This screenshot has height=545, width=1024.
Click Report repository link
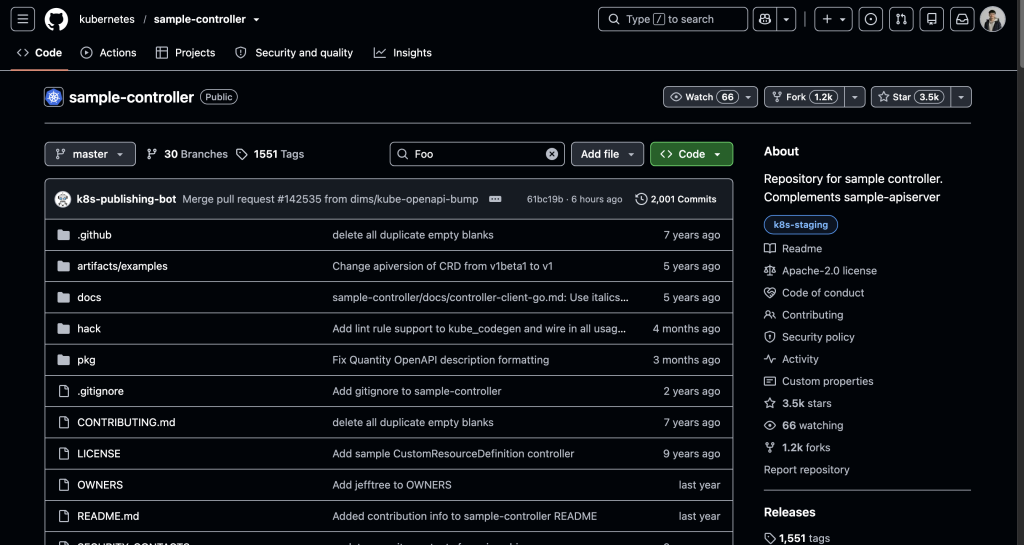pyautogui.click(x=807, y=470)
